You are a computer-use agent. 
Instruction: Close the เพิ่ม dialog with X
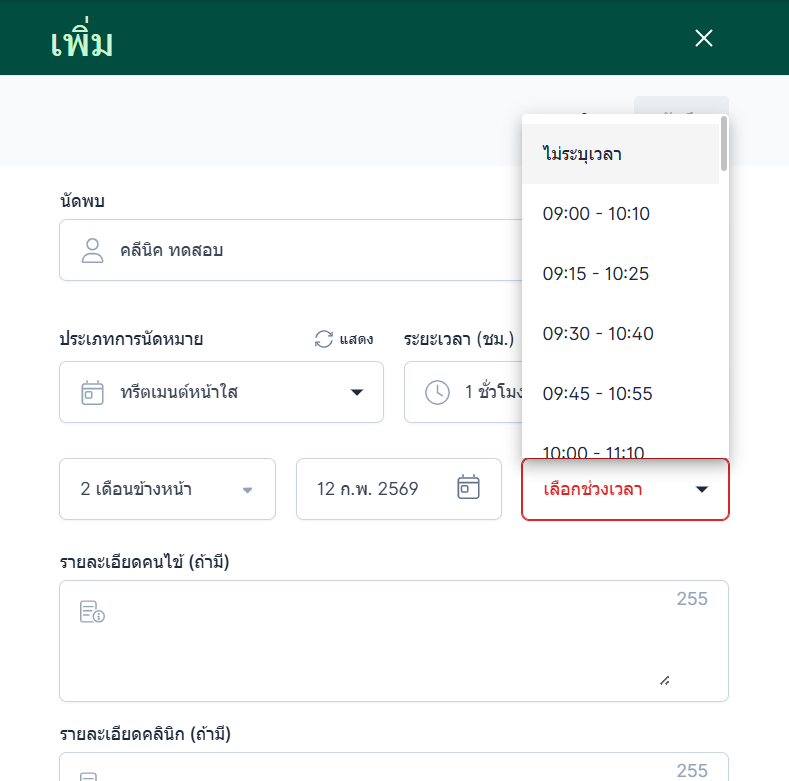point(704,38)
